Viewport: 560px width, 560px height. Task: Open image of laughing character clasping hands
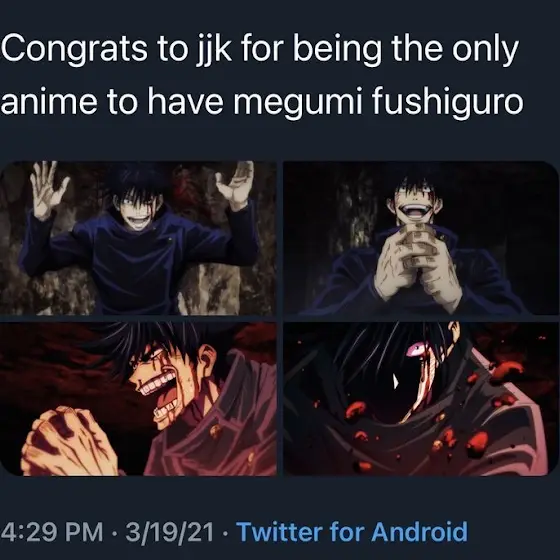[416, 238]
